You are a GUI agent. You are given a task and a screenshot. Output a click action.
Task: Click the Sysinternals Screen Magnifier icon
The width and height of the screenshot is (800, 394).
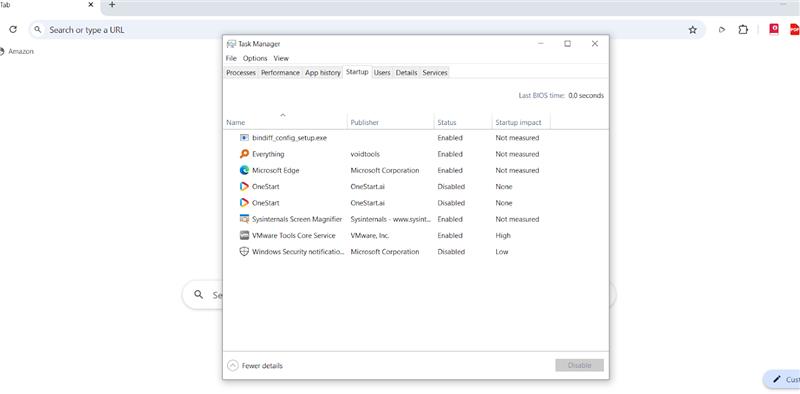click(x=244, y=219)
